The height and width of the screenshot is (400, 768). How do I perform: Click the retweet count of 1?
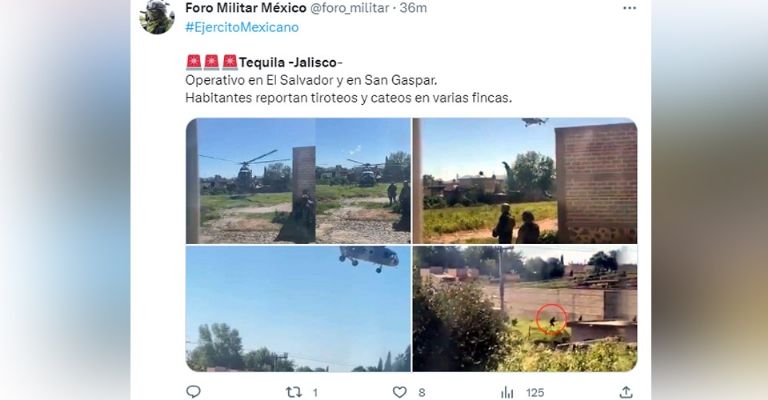click(315, 393)
